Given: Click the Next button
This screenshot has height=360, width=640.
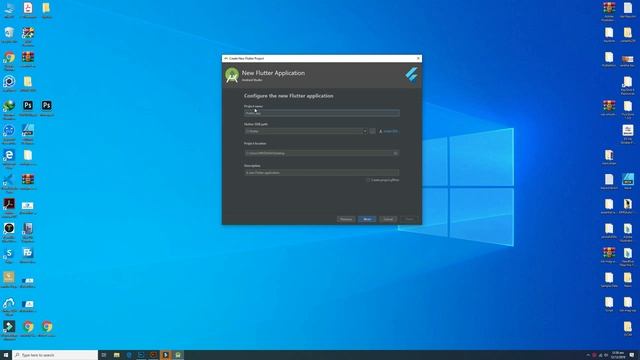Looking at the screenshot, I should (x=367, y=219).
